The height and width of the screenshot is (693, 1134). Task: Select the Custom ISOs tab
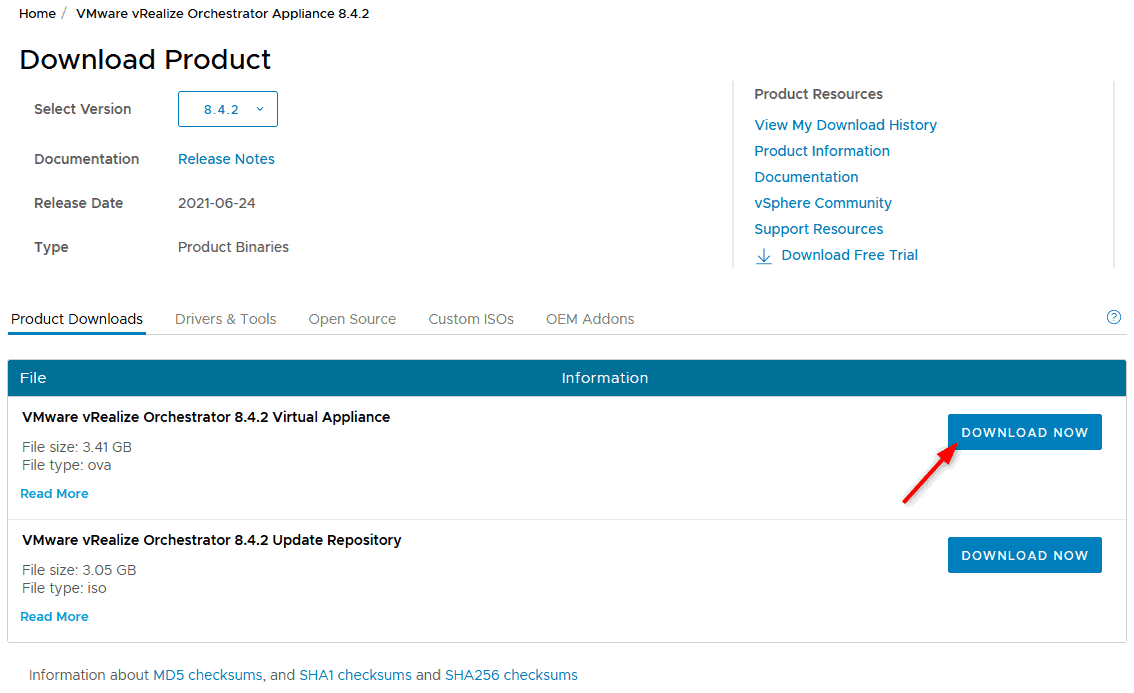471,319
